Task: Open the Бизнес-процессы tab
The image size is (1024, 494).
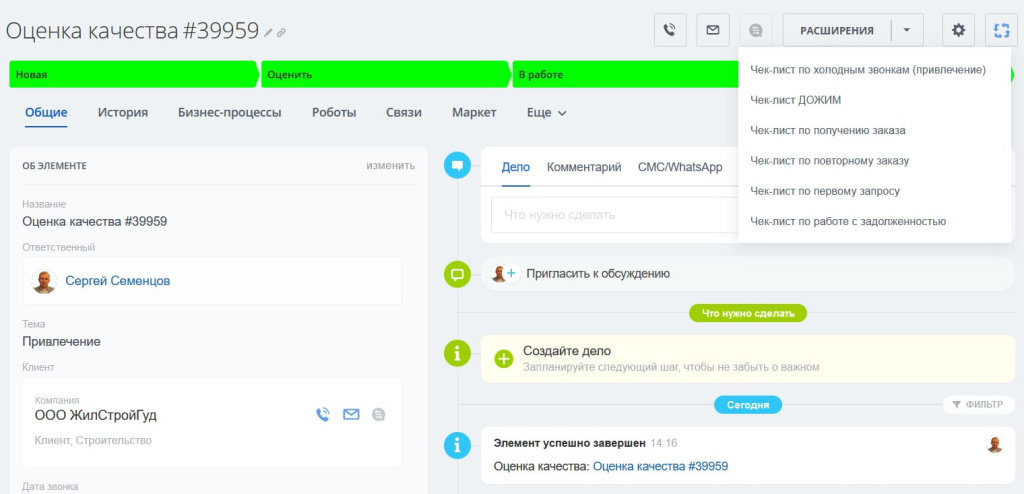Action: point(230,112)
